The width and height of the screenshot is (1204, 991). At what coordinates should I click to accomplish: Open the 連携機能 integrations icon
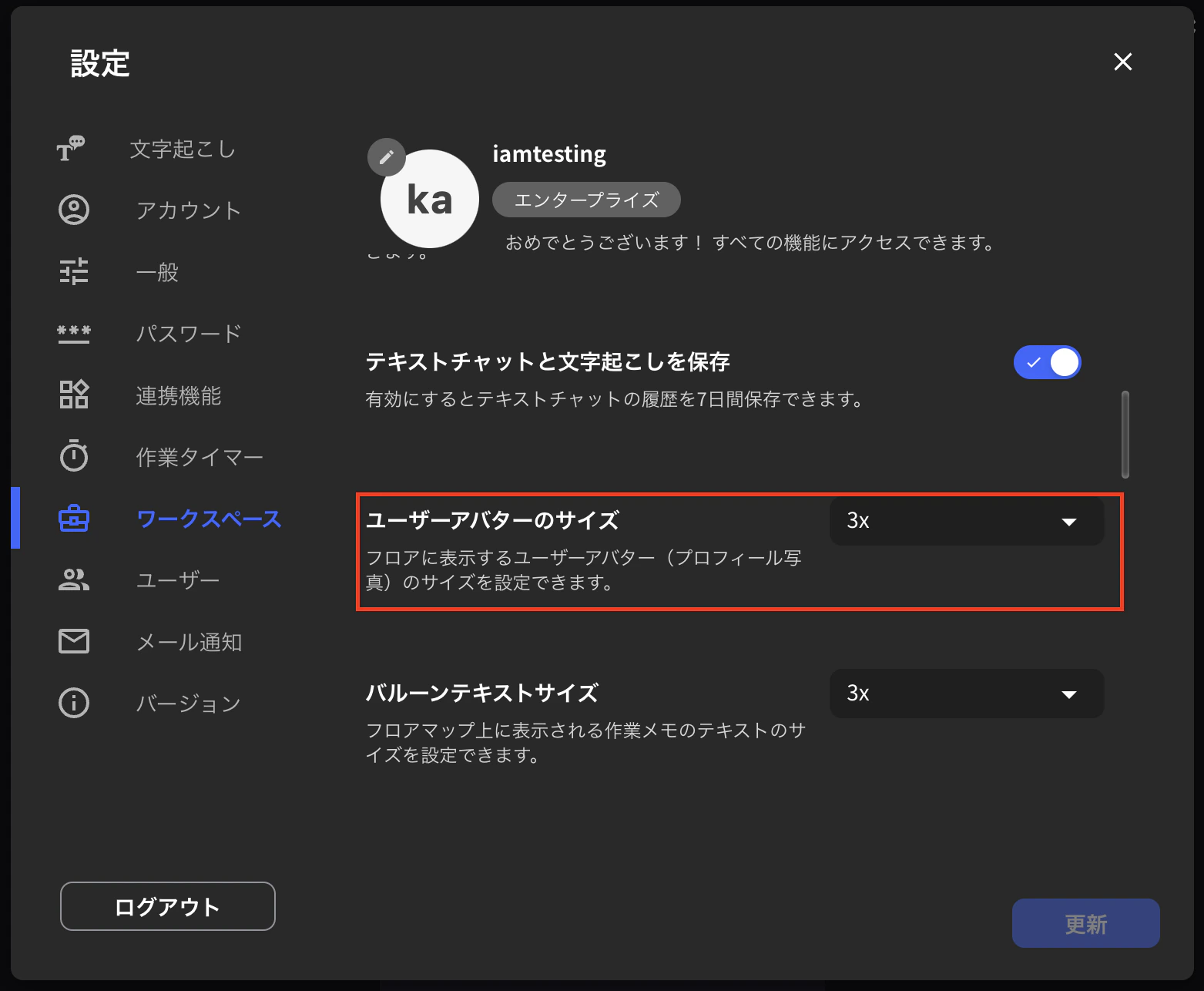coord(73,395)
